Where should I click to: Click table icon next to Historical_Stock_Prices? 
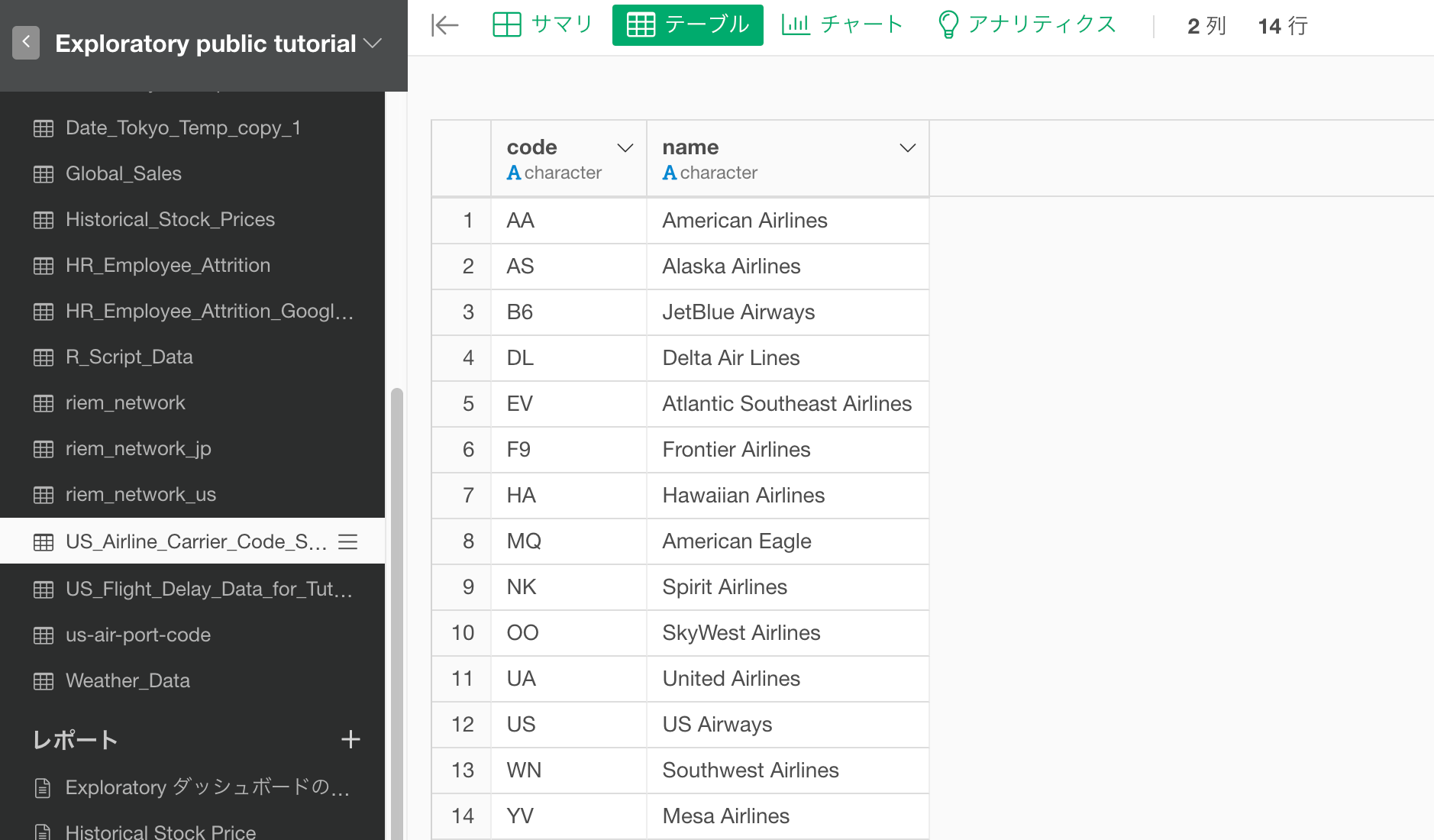tap(44, 220)
